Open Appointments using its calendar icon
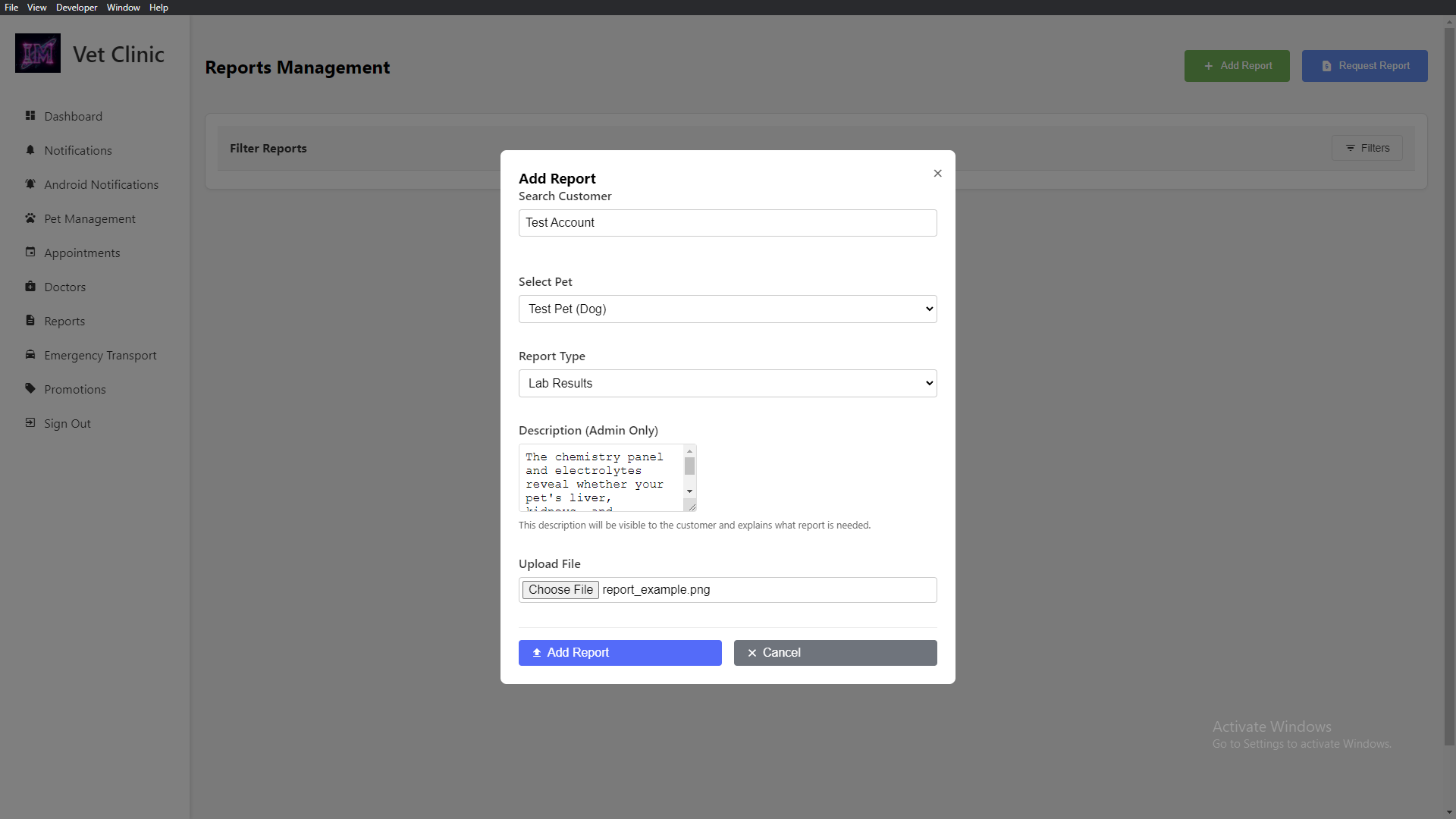1456x819 pixels. [30, 253]
